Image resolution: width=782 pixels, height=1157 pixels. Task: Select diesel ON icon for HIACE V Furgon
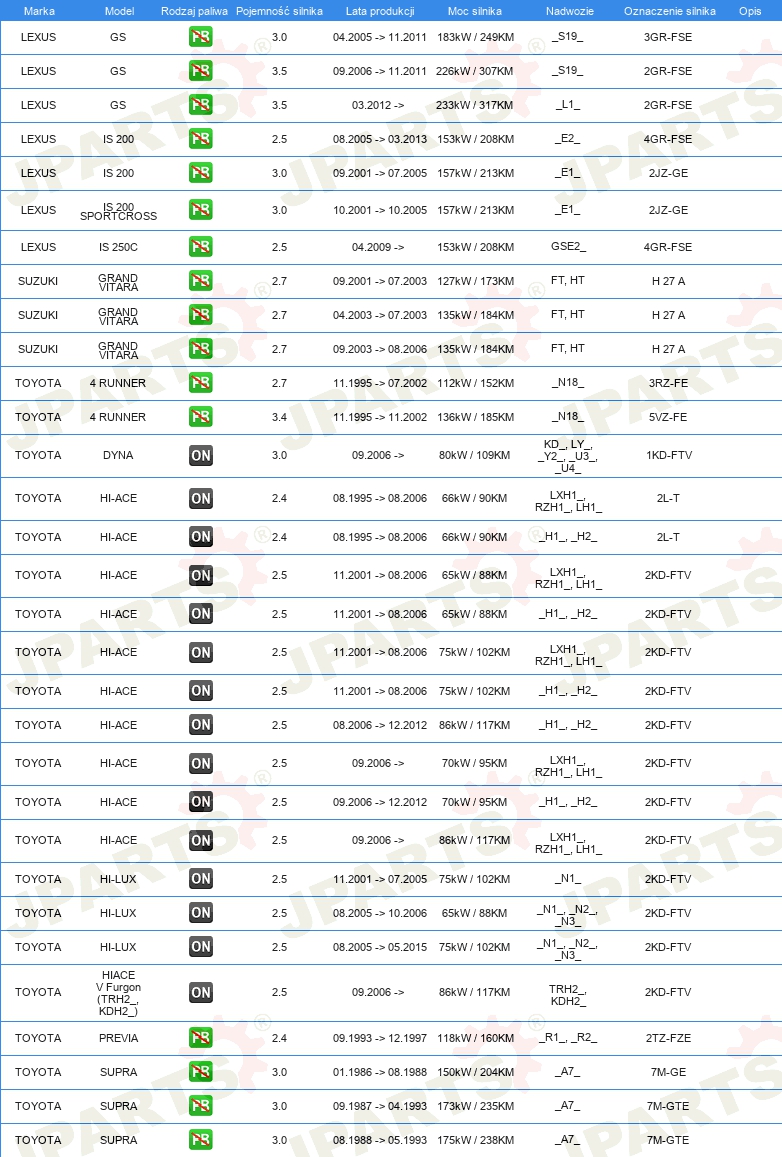(201, 992)
